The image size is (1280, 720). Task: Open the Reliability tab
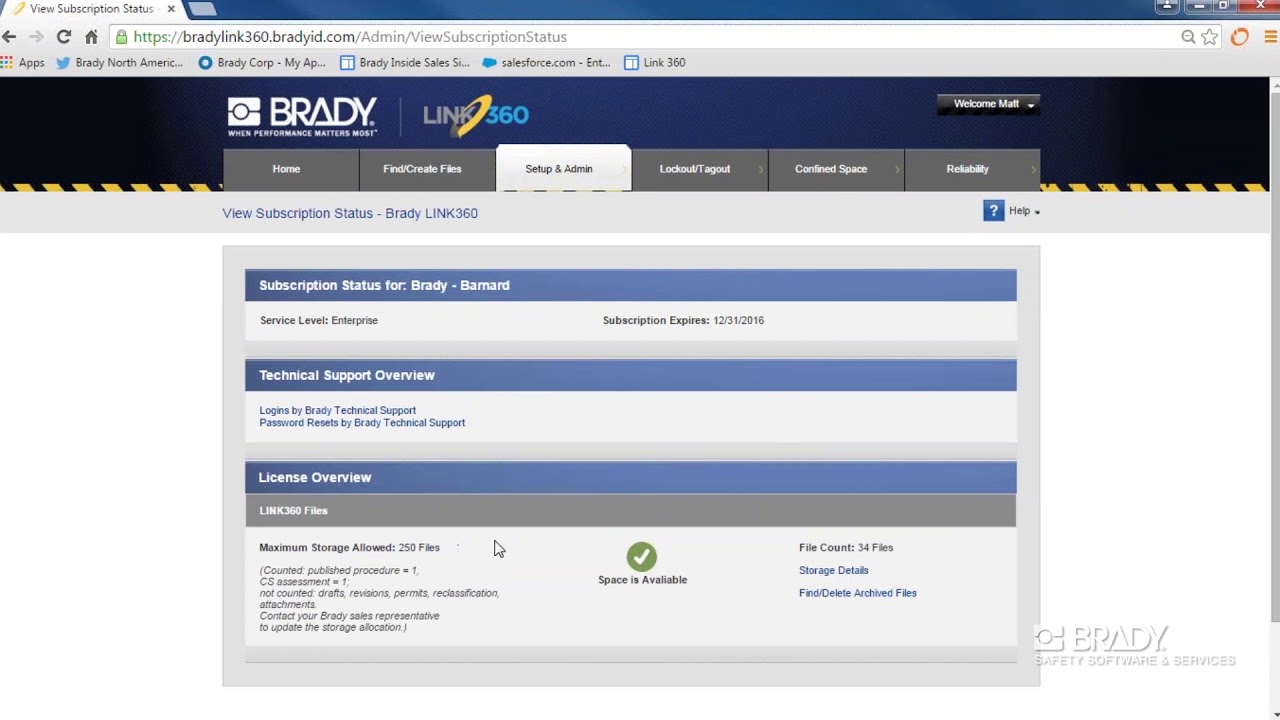972,169
